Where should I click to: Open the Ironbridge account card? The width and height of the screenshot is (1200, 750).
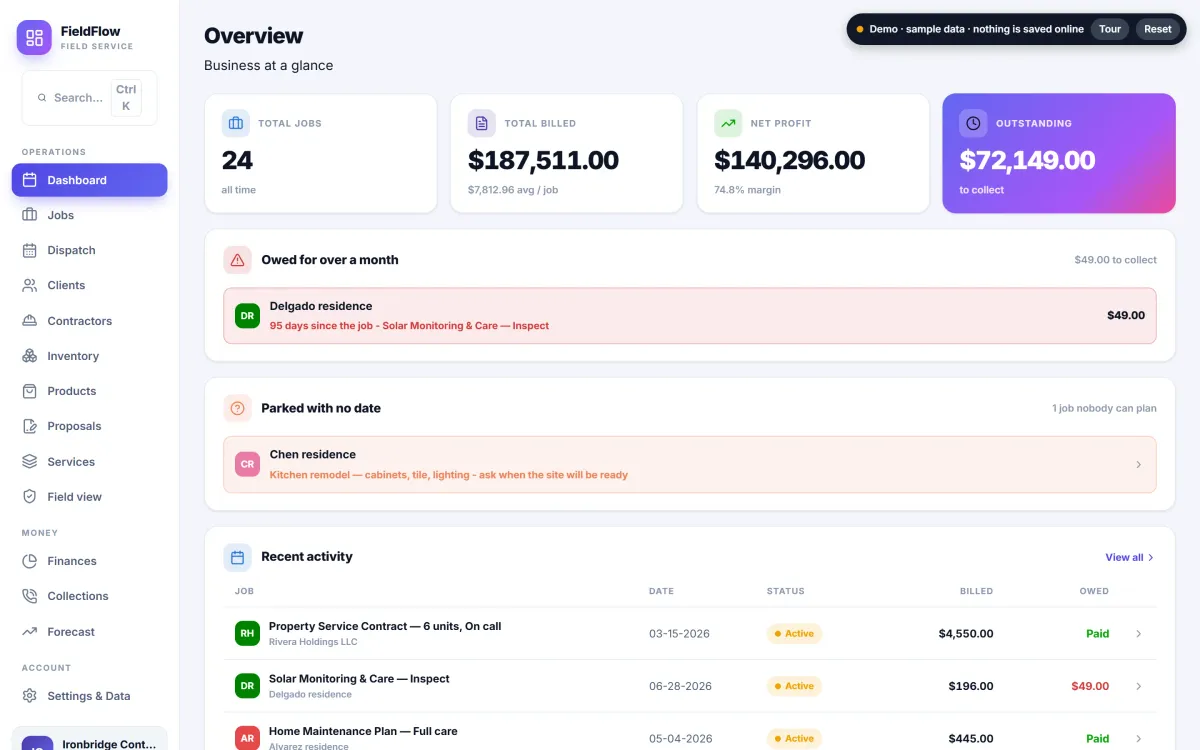(x=89, y=739)
